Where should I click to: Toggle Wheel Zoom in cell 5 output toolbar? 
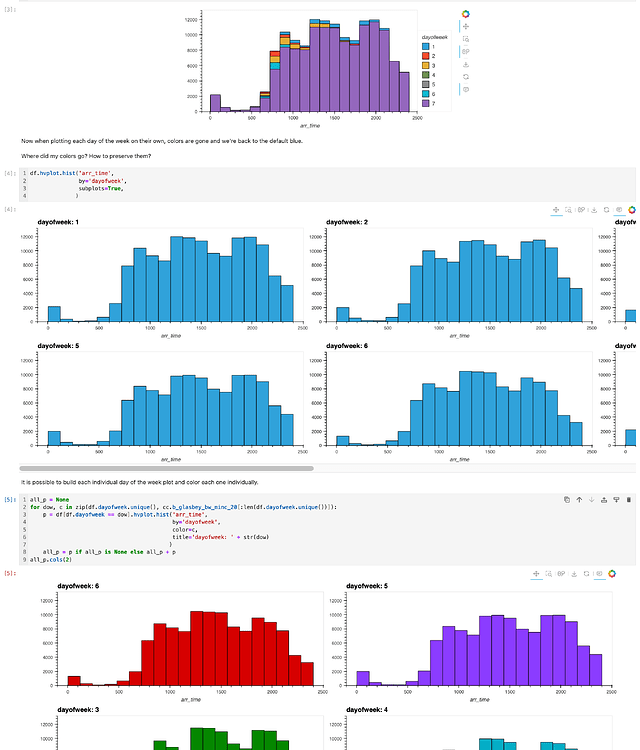pos(561,574)
